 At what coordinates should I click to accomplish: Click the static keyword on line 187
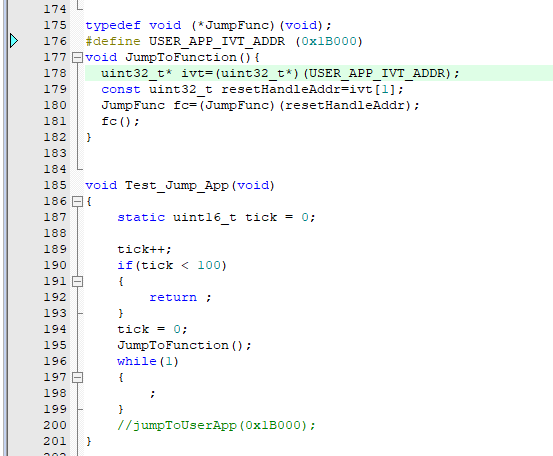[x=141, y=217]
